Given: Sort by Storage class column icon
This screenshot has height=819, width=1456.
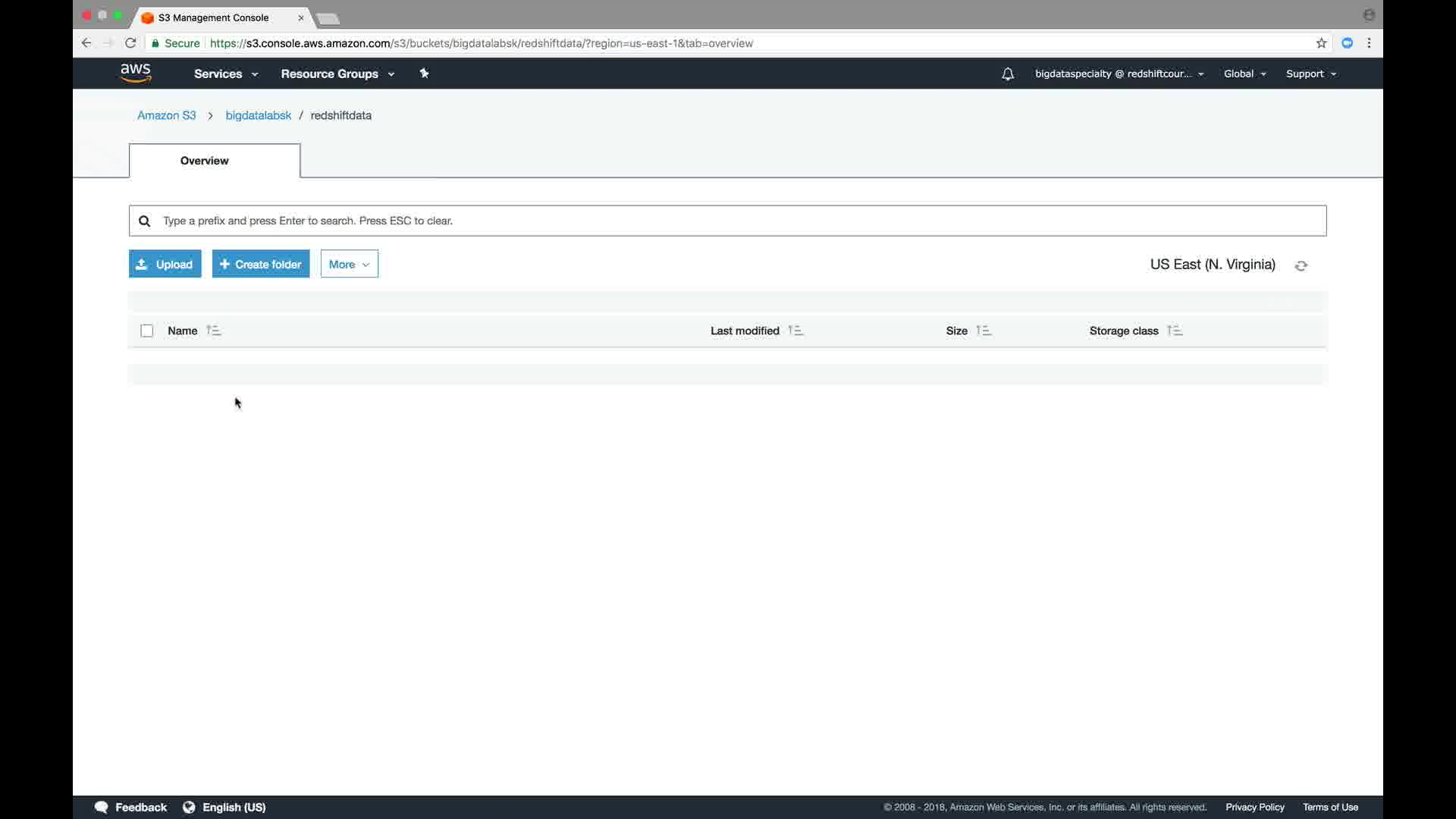Looking at the screenshot, I should pos(1175,331).
